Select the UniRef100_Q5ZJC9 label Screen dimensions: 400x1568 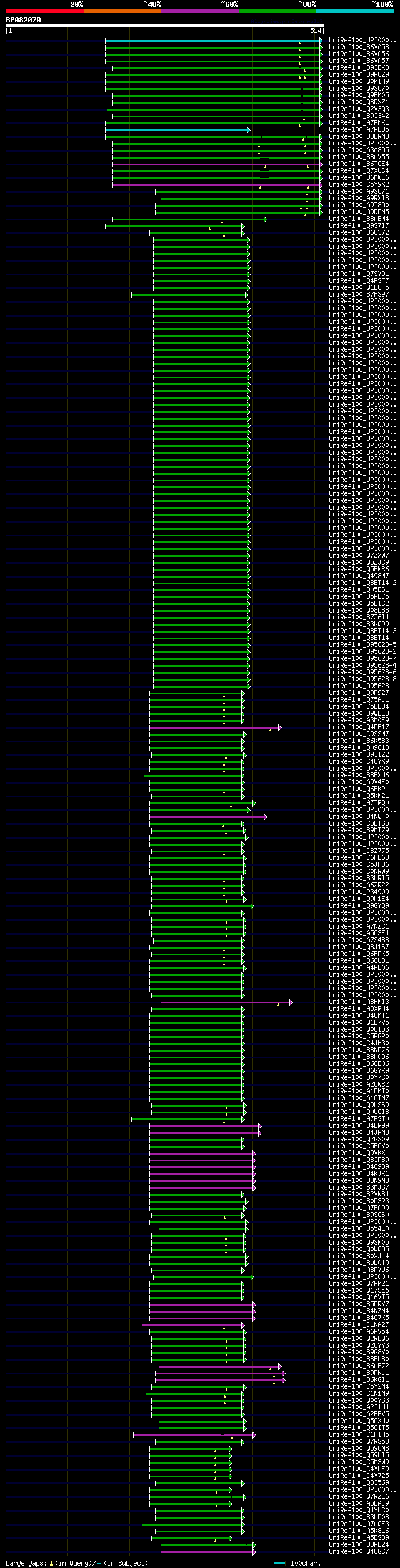359,563
